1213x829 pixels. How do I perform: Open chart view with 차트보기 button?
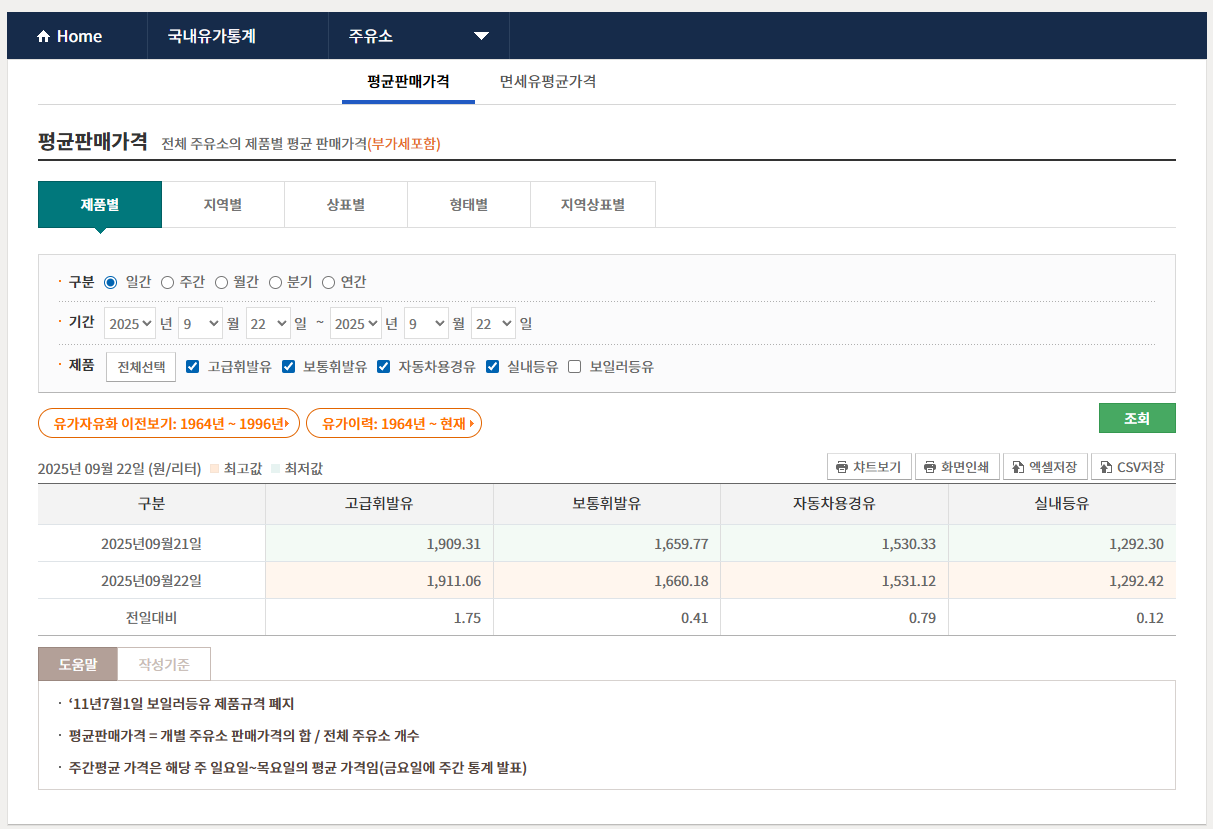pyautogui.click(x=868, y=467)
